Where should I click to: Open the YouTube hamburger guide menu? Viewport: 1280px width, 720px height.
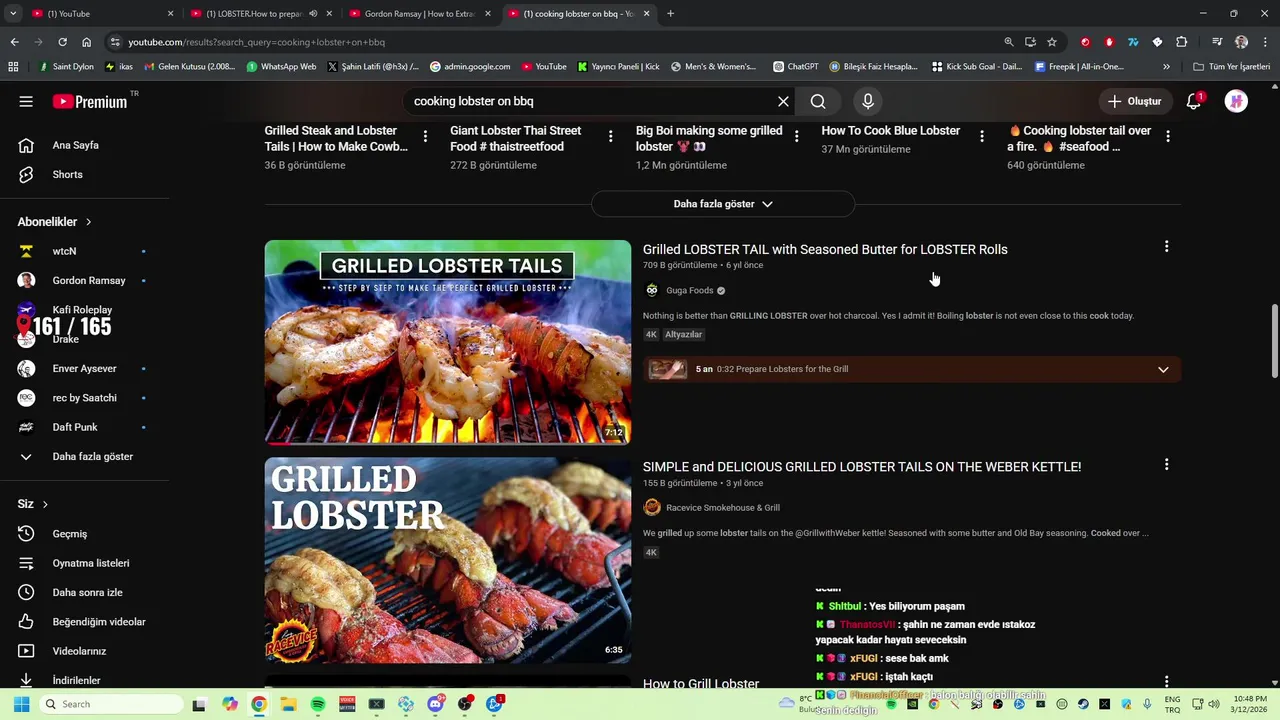pyautogui.click(x=26, y=101)
